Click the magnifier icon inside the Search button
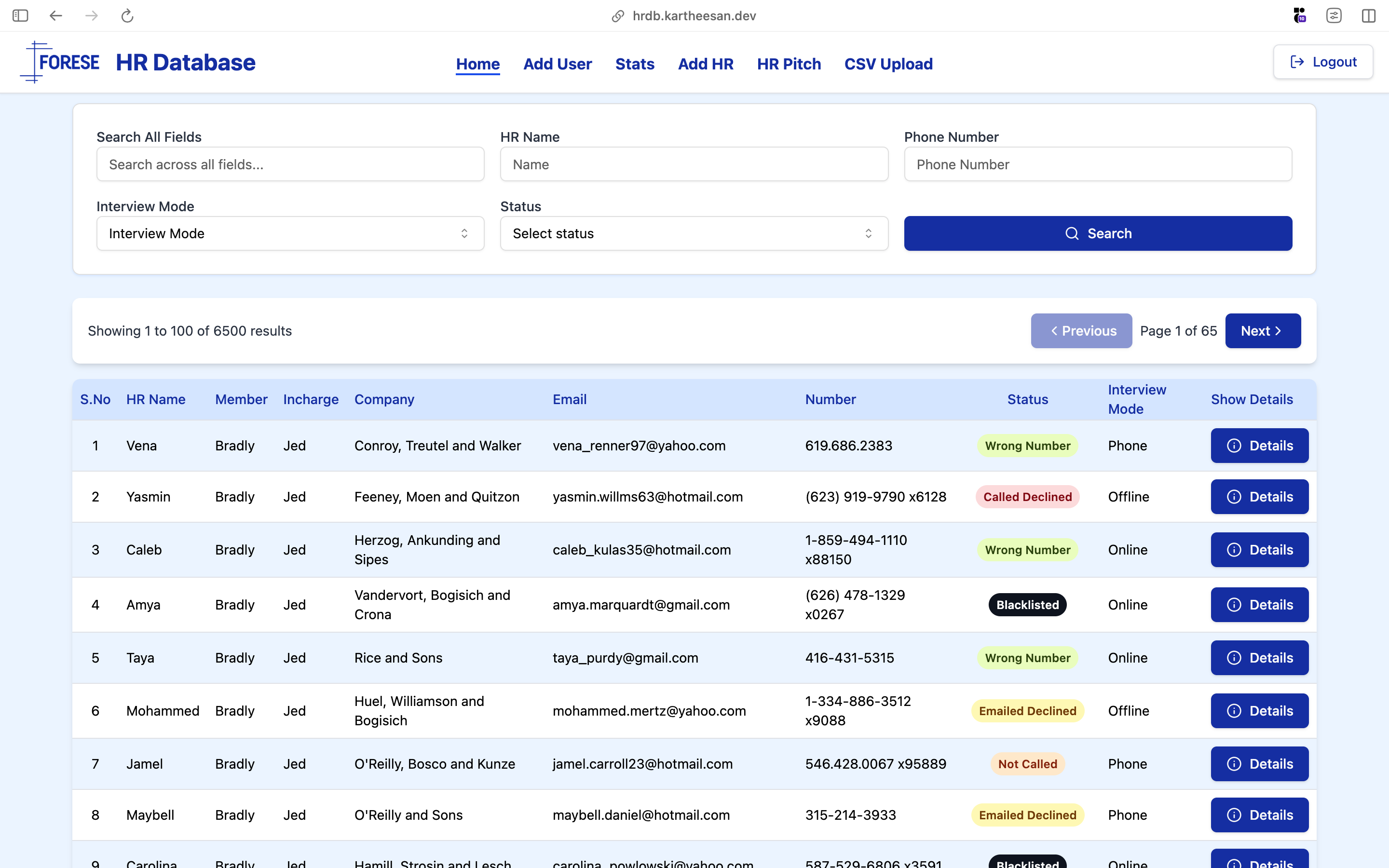 click(1073, 233)
